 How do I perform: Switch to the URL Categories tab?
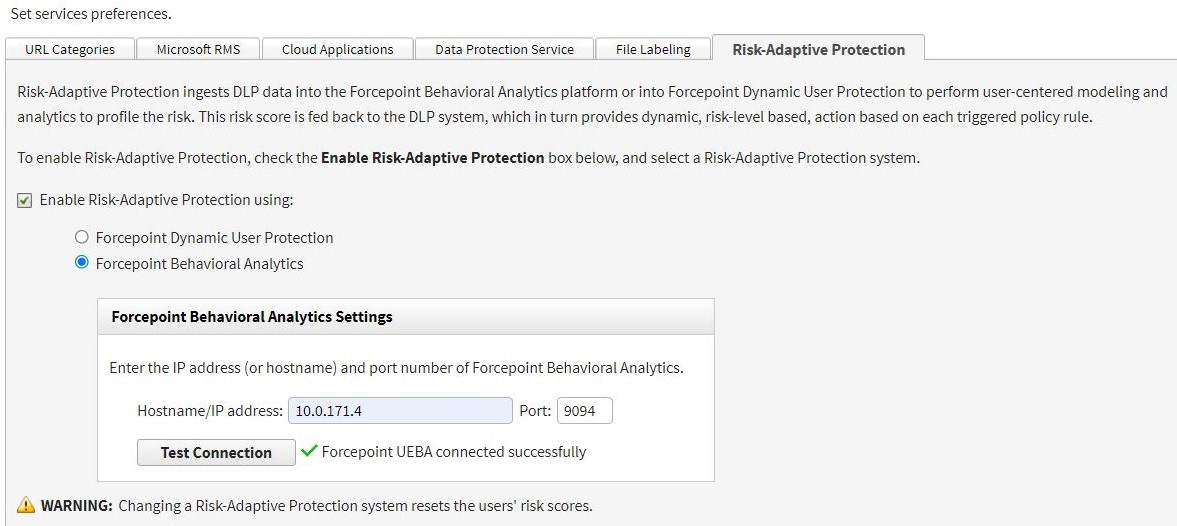point(70,49)
